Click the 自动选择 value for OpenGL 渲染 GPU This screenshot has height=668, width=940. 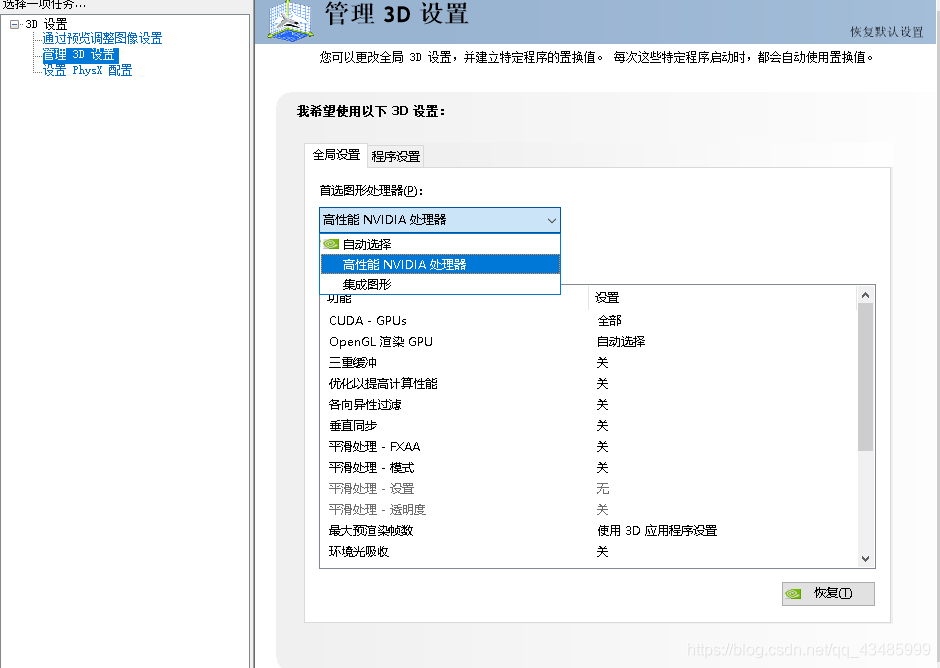click(620, 342)
